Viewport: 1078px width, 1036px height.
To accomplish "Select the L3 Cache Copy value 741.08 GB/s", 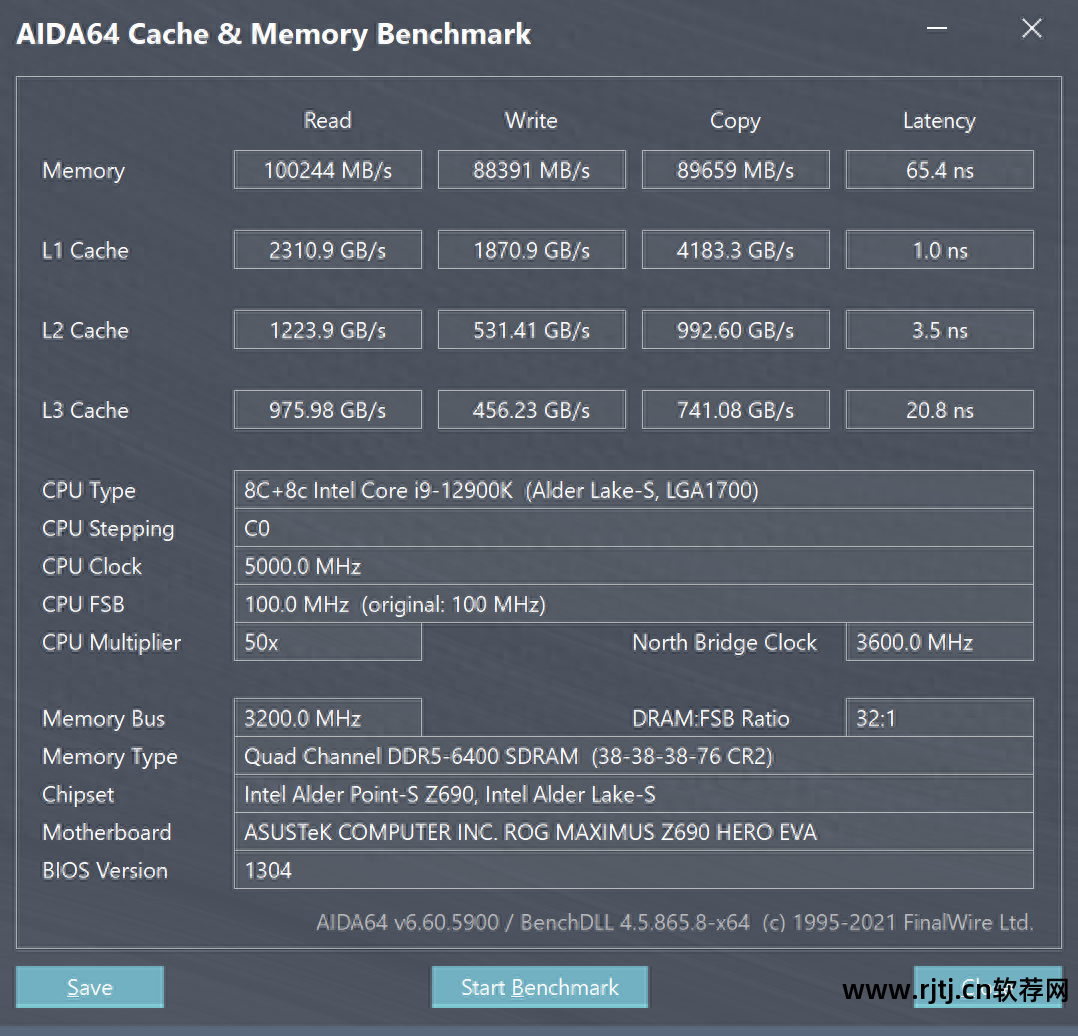I will click(736, 410).
